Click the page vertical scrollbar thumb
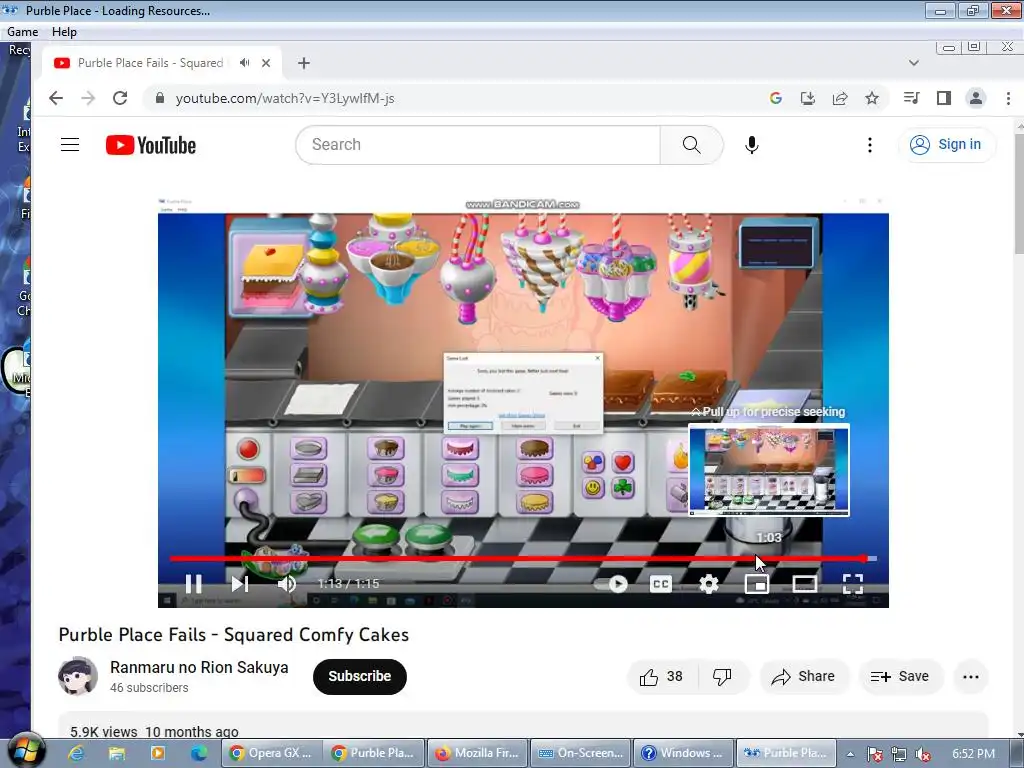The height and width of the screenshot is (768, 1024). [1019, 194]
